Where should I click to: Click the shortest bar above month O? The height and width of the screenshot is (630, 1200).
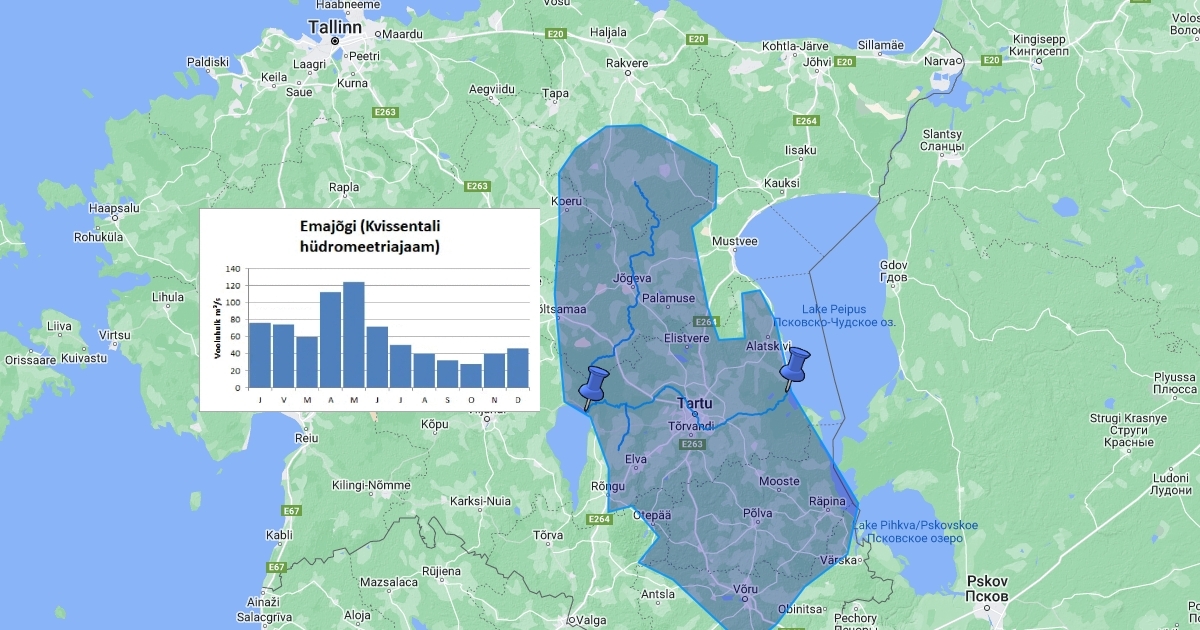(470, 375)
